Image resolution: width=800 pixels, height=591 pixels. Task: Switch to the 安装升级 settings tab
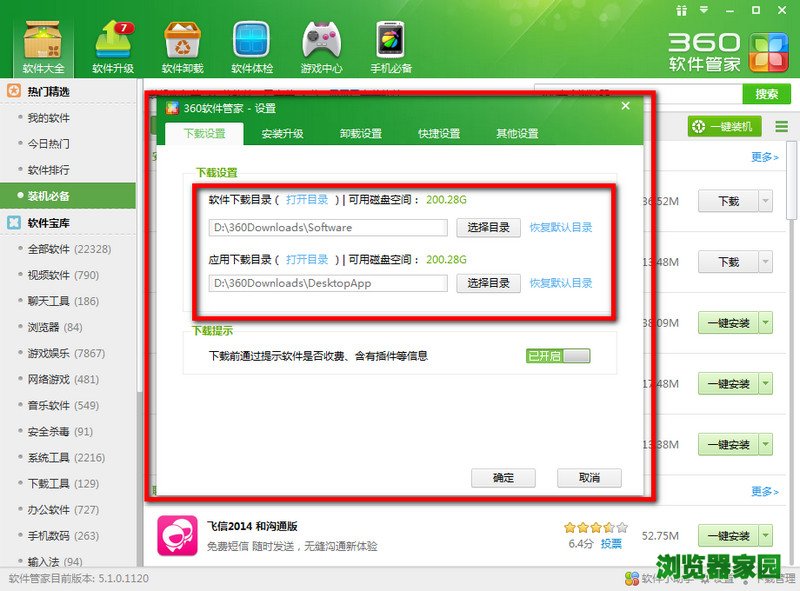282,133
